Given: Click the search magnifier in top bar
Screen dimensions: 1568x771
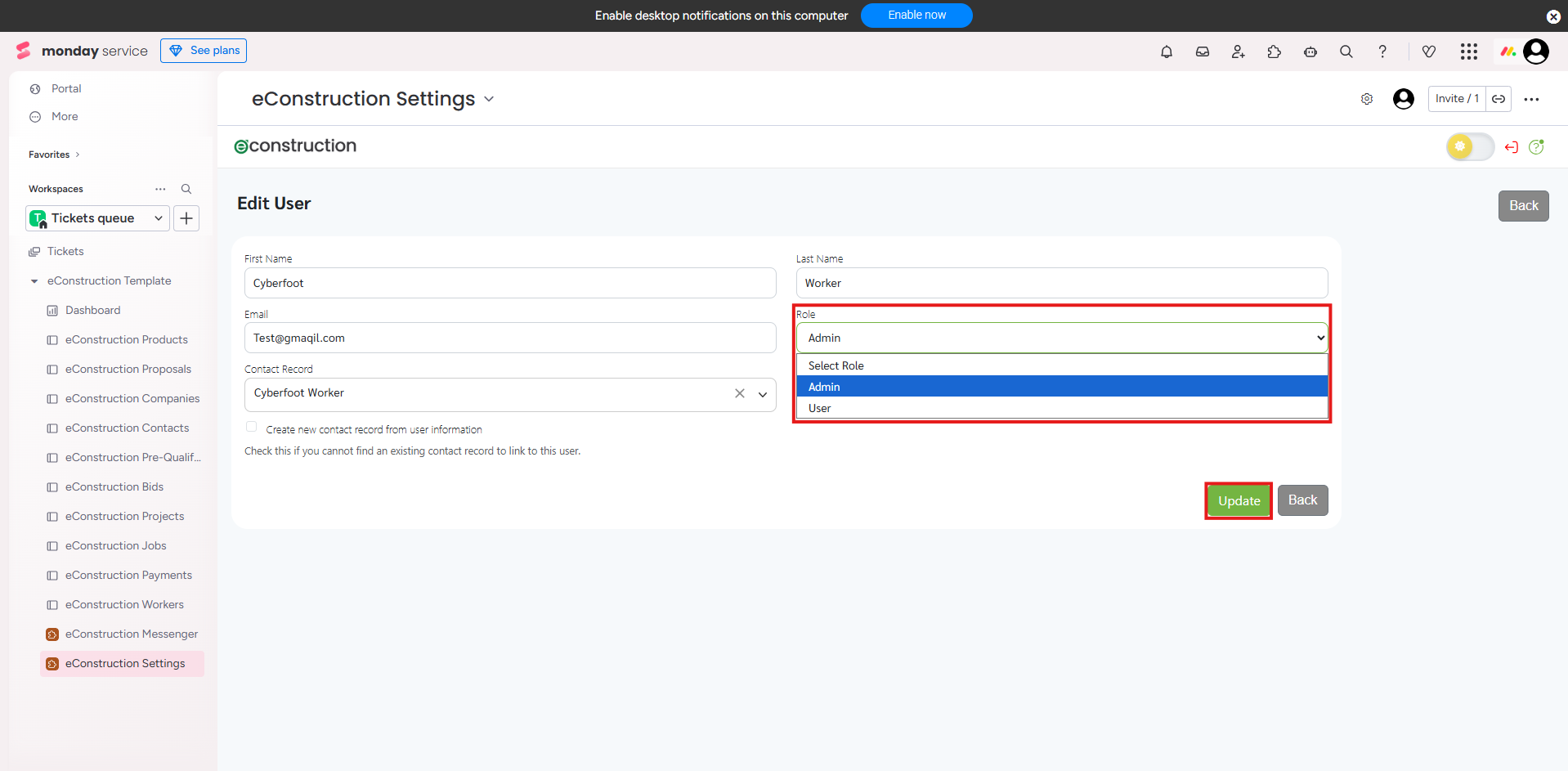Looking at the screenshot, I should click(x=1346, y=52).
